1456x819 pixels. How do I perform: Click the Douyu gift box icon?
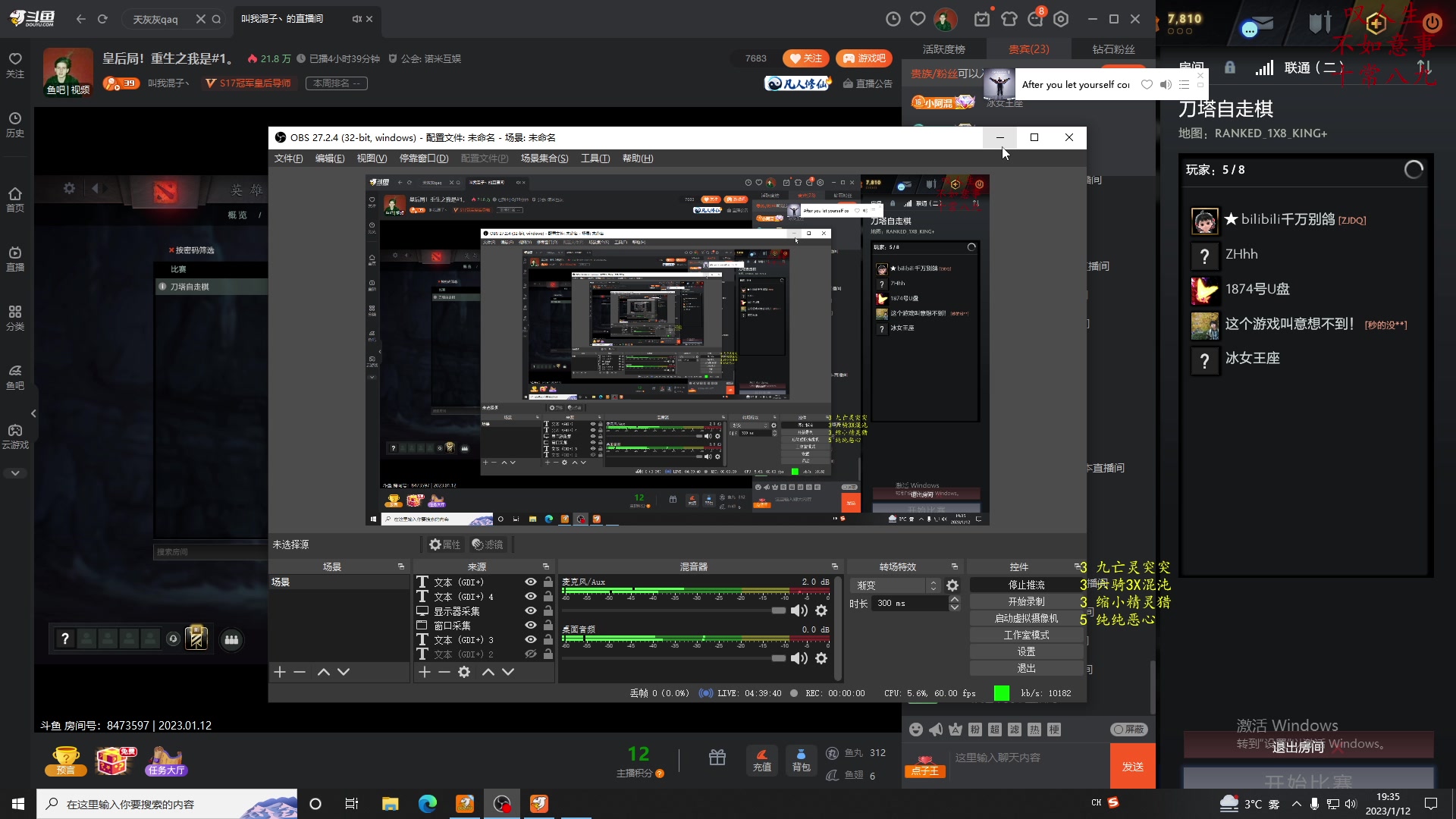(717, 757)
